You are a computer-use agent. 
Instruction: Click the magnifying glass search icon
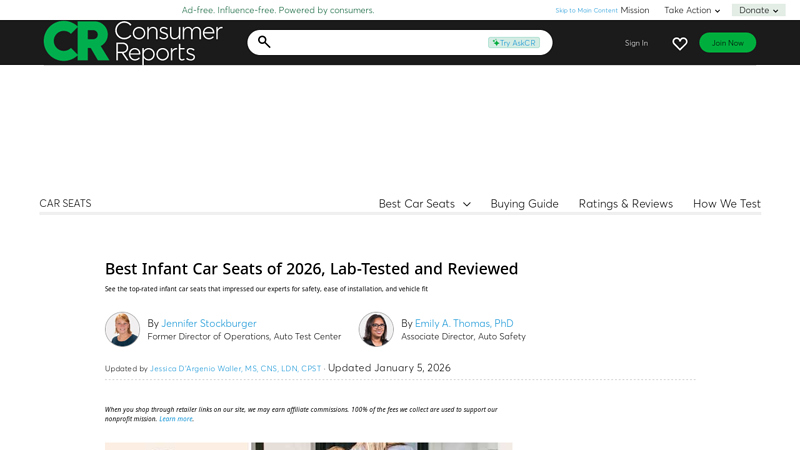(264, 42)
